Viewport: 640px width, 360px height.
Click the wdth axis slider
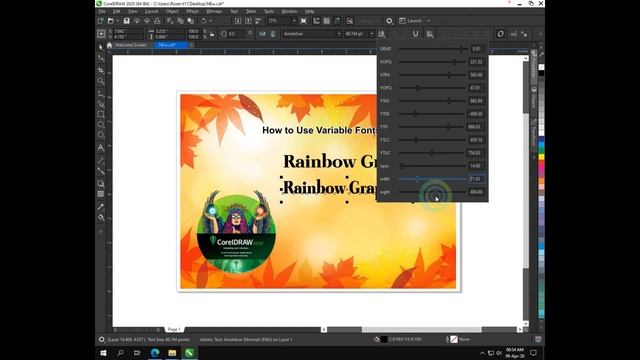[x=432, y=179]
